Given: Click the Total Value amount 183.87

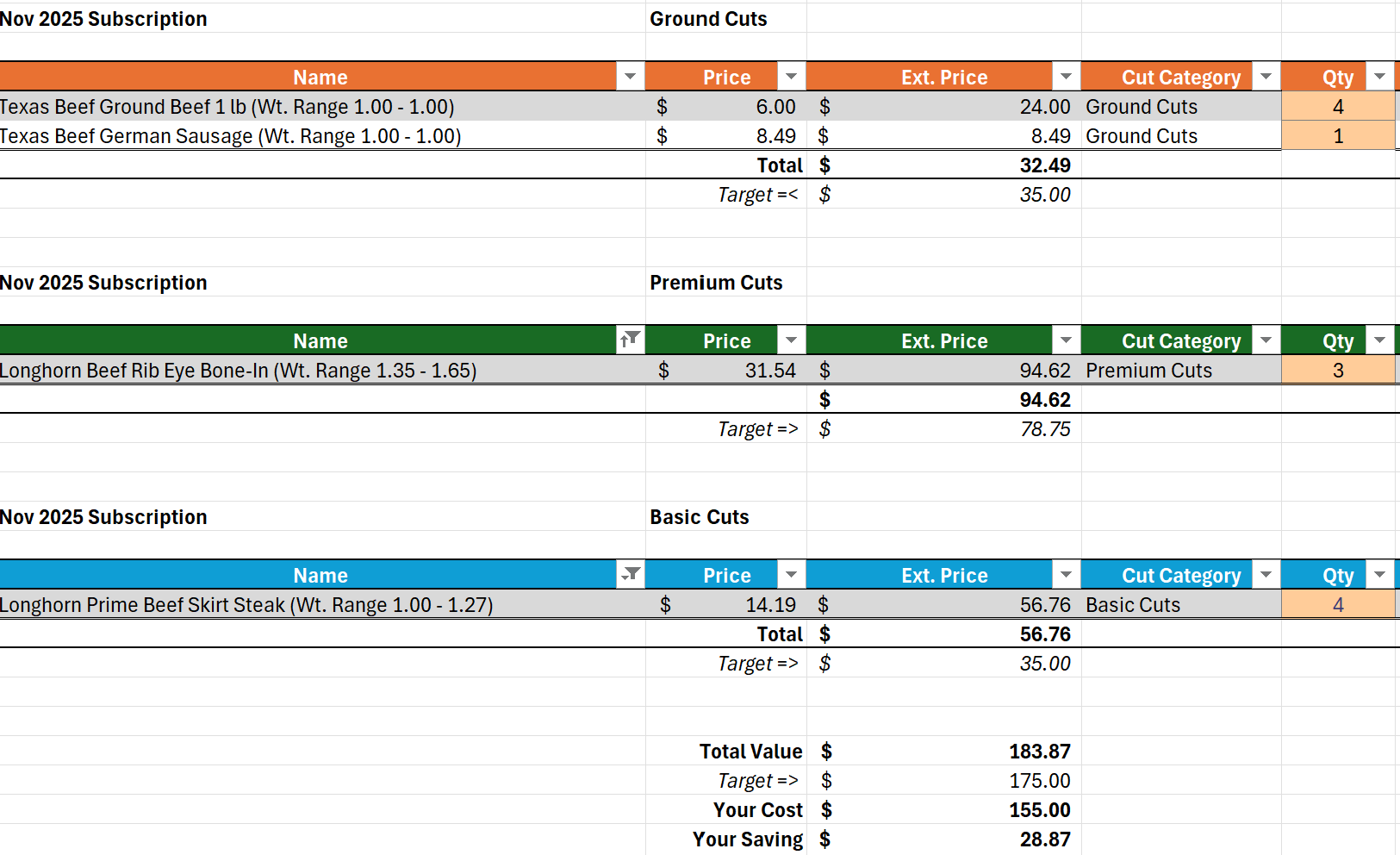Looking at the screenshot, I should point(1039,752).
